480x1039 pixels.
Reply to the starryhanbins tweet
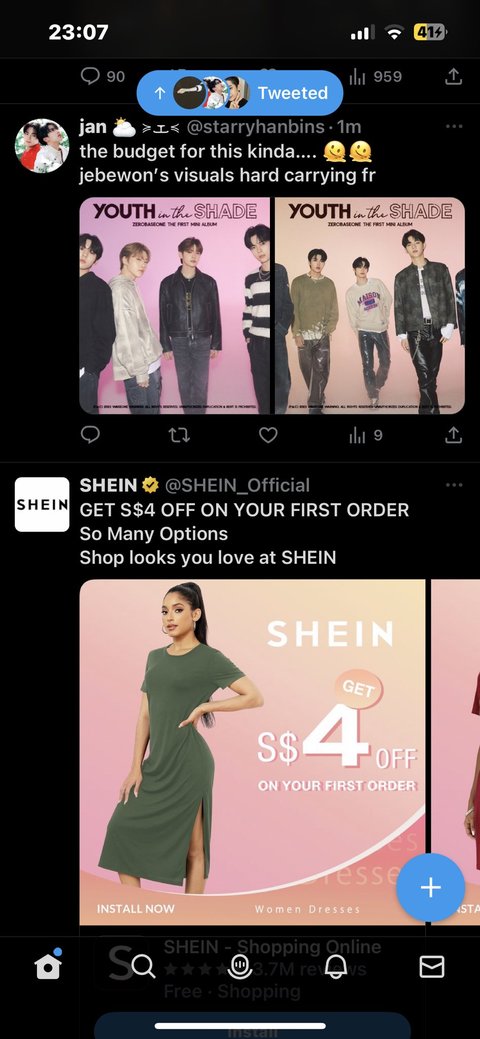tap(90, 435)
